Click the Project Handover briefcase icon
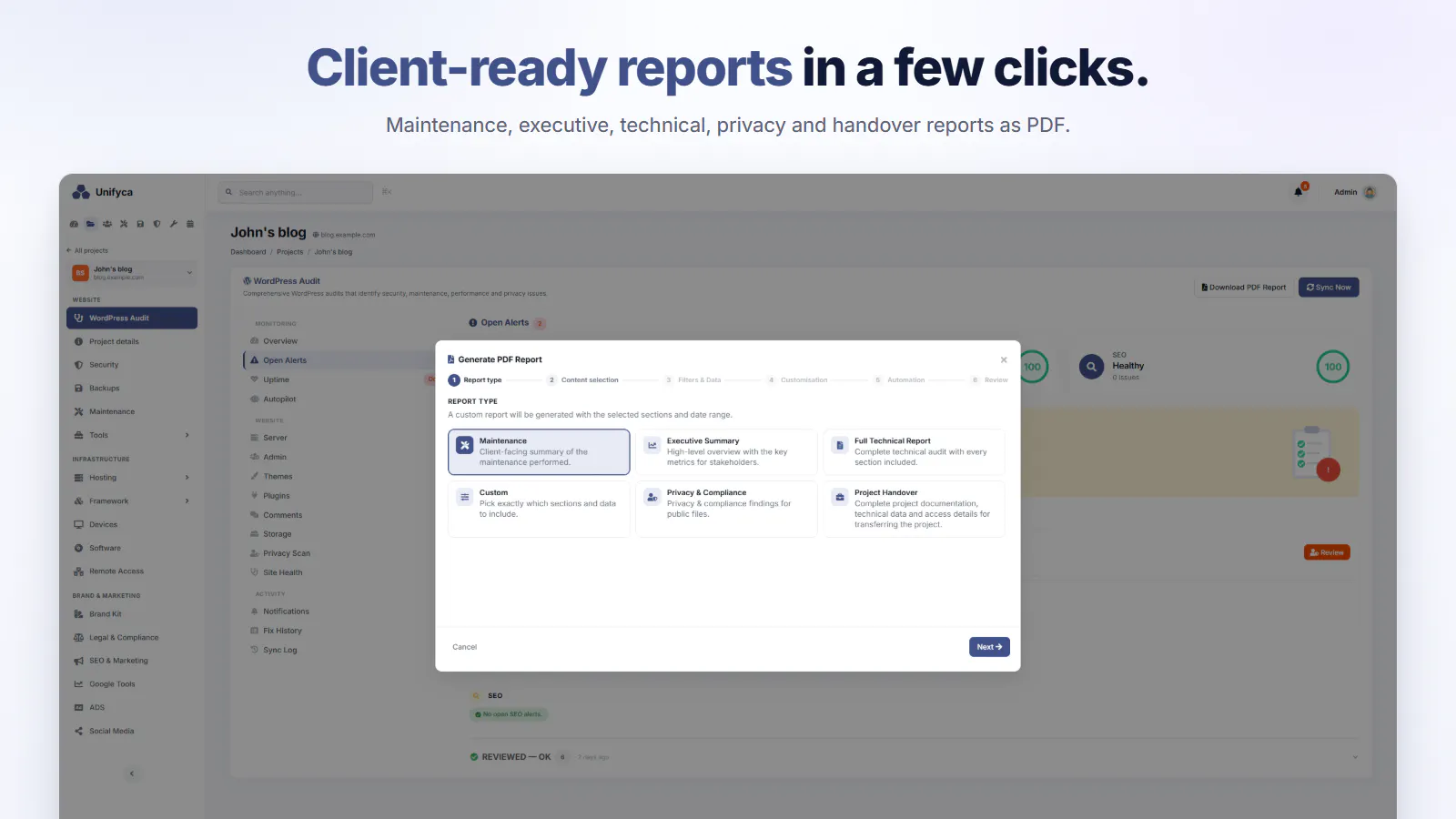The height and width of the screenshot is (819, 1456). tap(840, 497)
